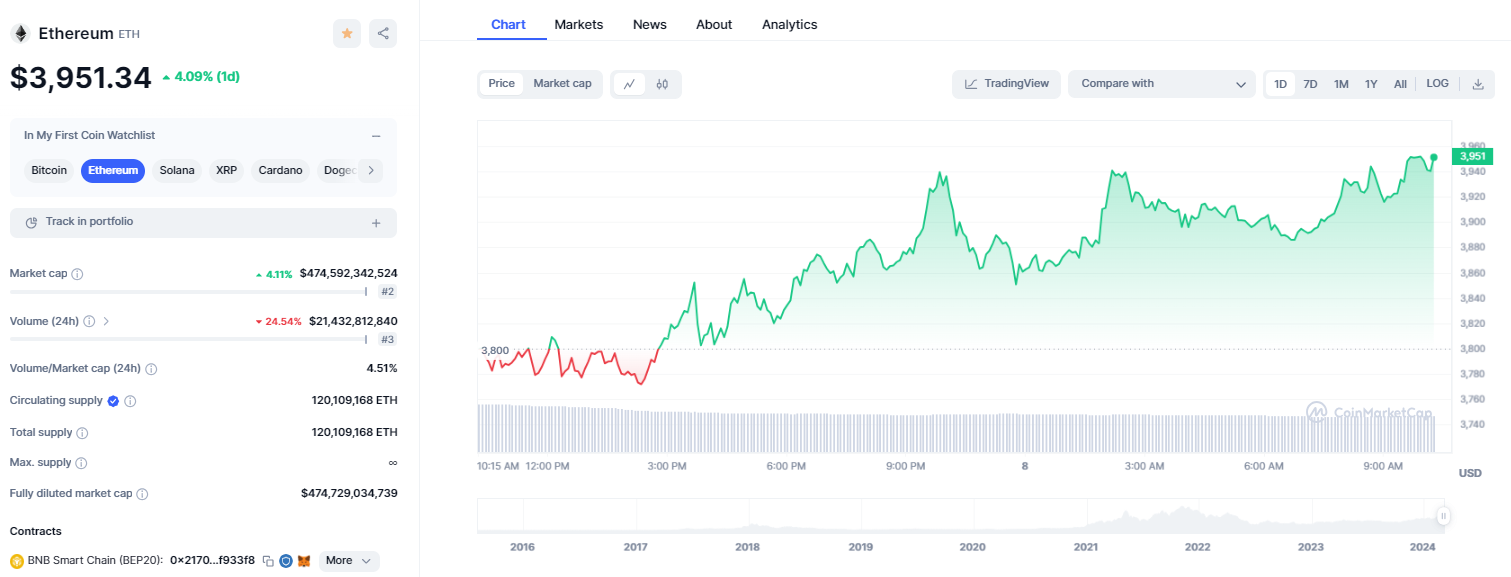
Task: Set chart range to 7D
Action: (1310, 84)
